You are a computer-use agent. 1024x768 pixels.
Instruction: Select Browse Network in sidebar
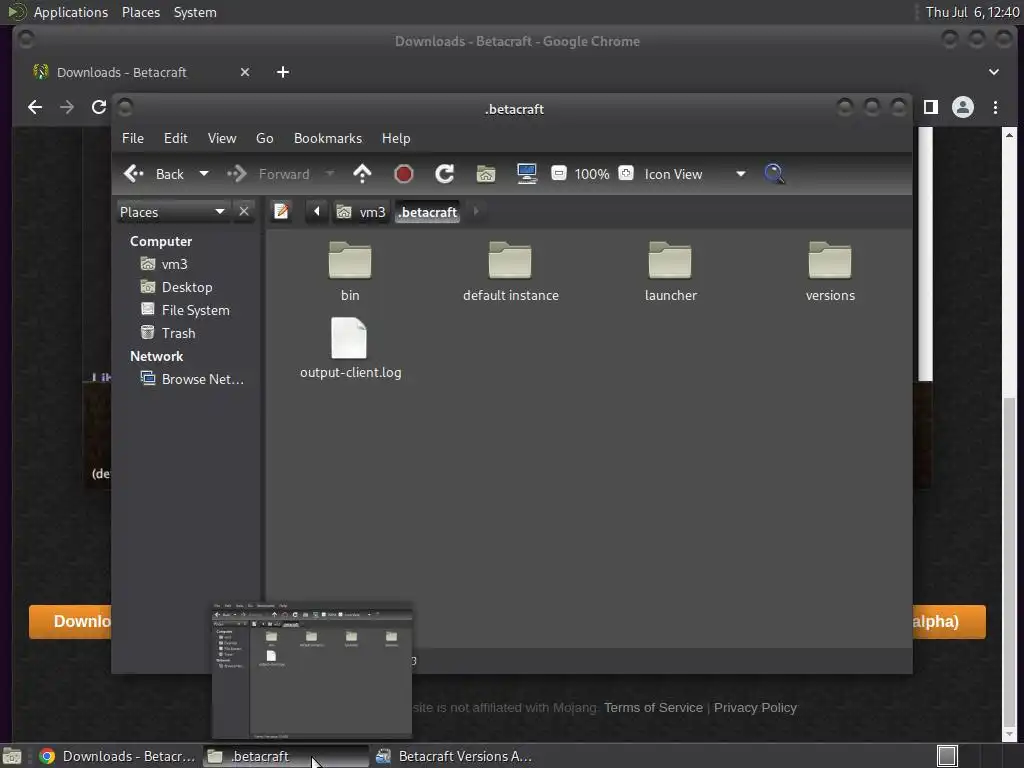click(x=193, y=379)
